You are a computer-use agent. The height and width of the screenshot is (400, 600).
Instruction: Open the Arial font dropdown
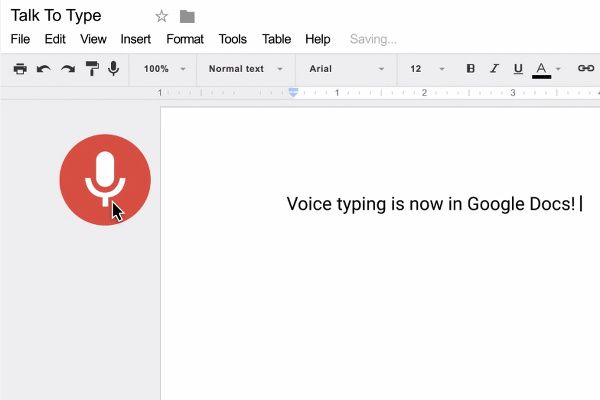point(346,69)
